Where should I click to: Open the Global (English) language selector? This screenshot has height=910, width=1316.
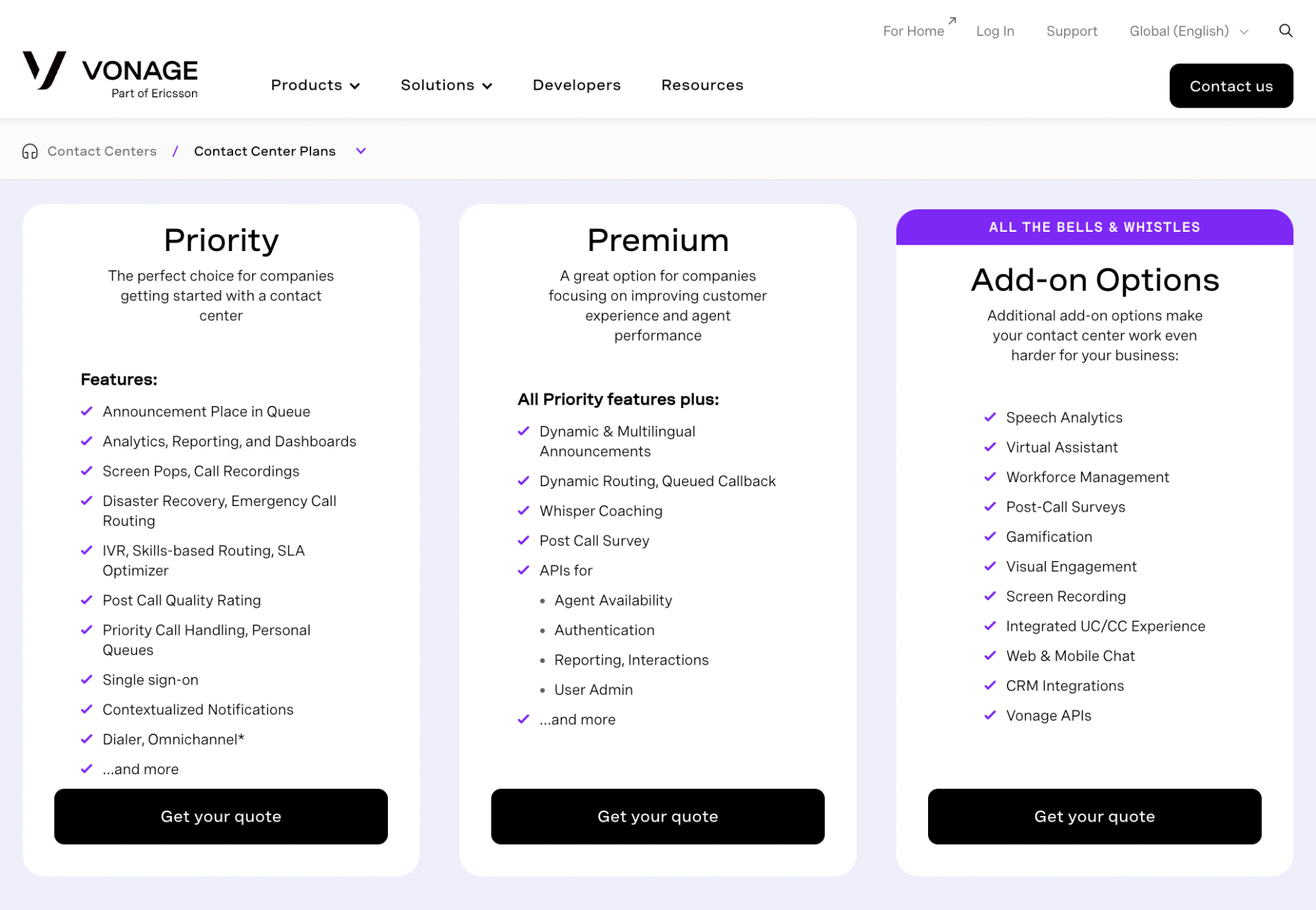coord(1189,31)
